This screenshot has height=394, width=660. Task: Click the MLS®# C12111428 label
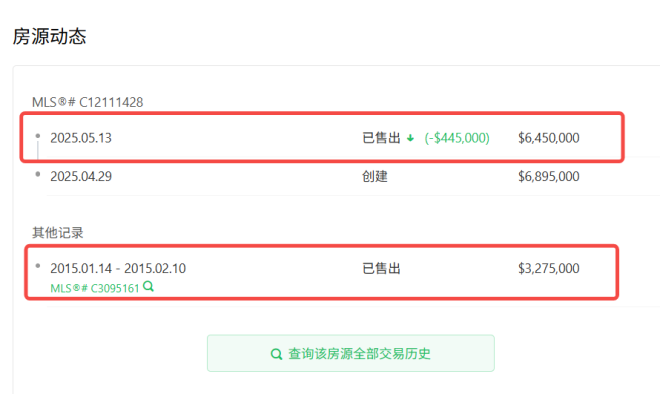(88, 102)
